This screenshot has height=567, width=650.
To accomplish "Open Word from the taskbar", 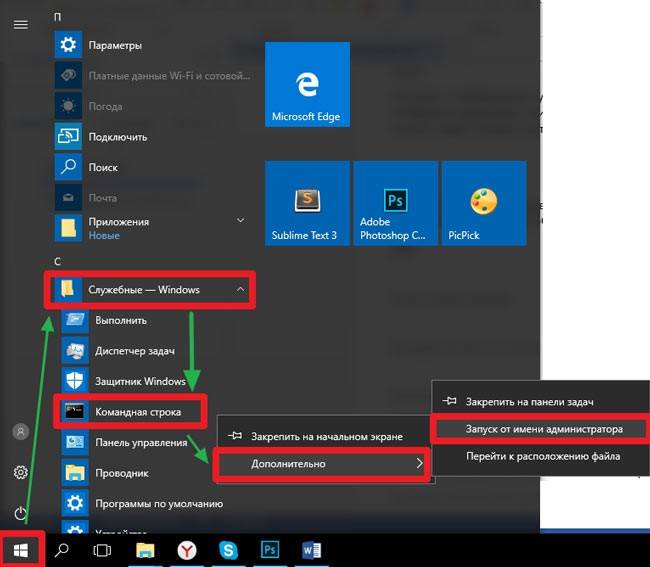I will (312, 550).
